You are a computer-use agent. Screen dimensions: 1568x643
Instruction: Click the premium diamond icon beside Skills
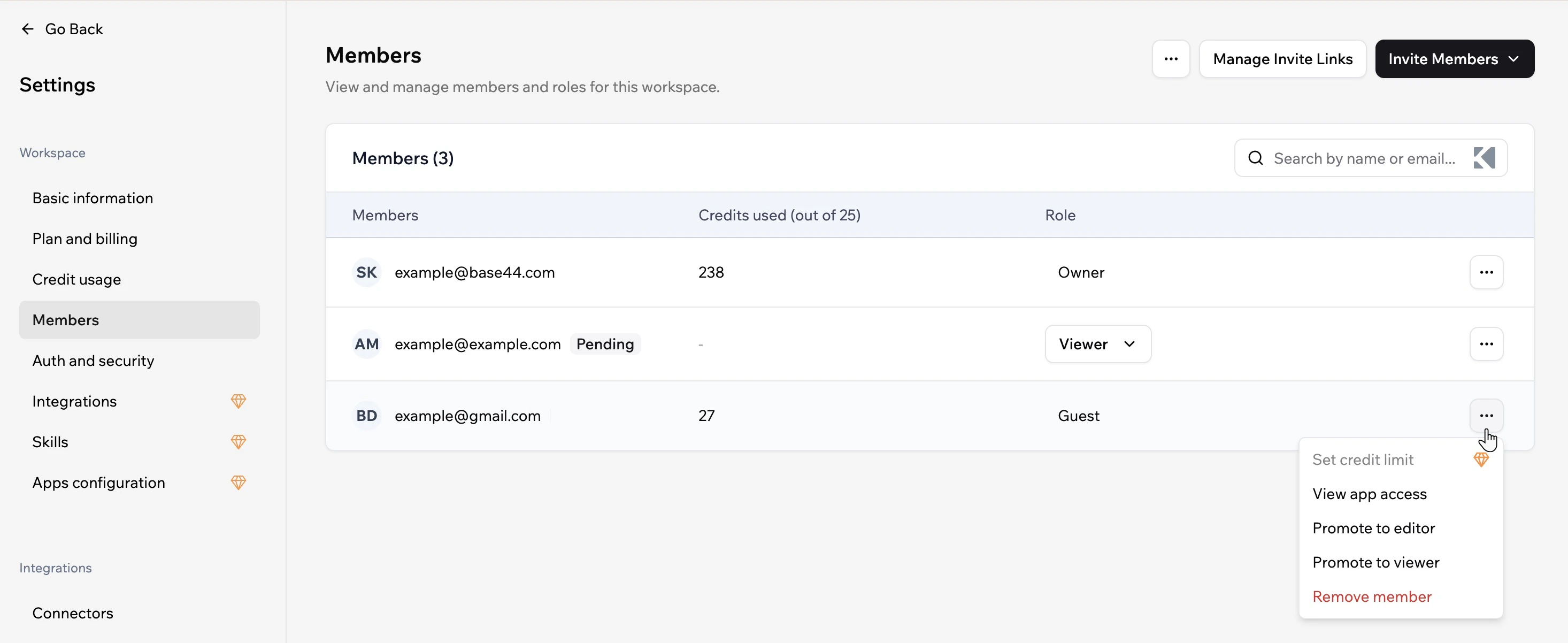tap(238, 442)
